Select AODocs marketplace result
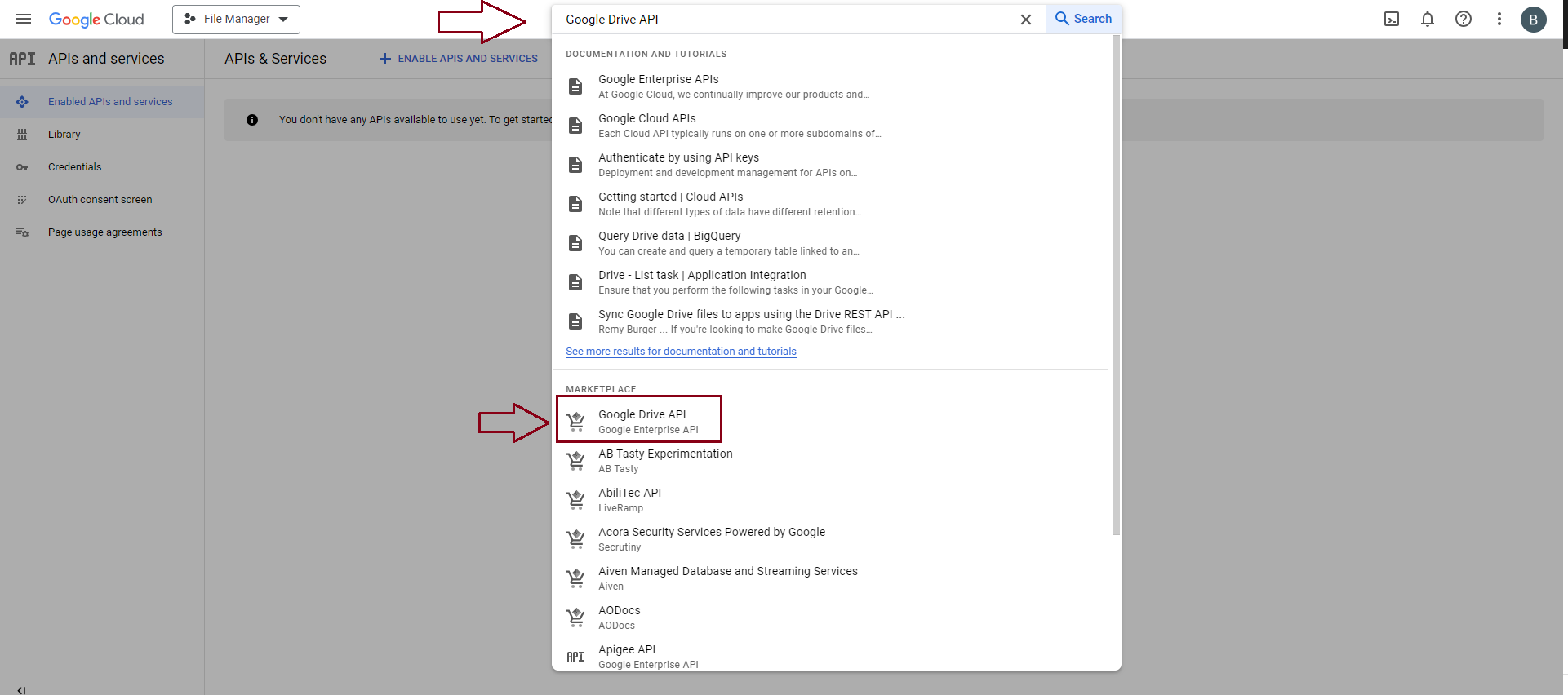Viewport: 1568px width, 695px height. pyautogui.click(x=832, y=617)
